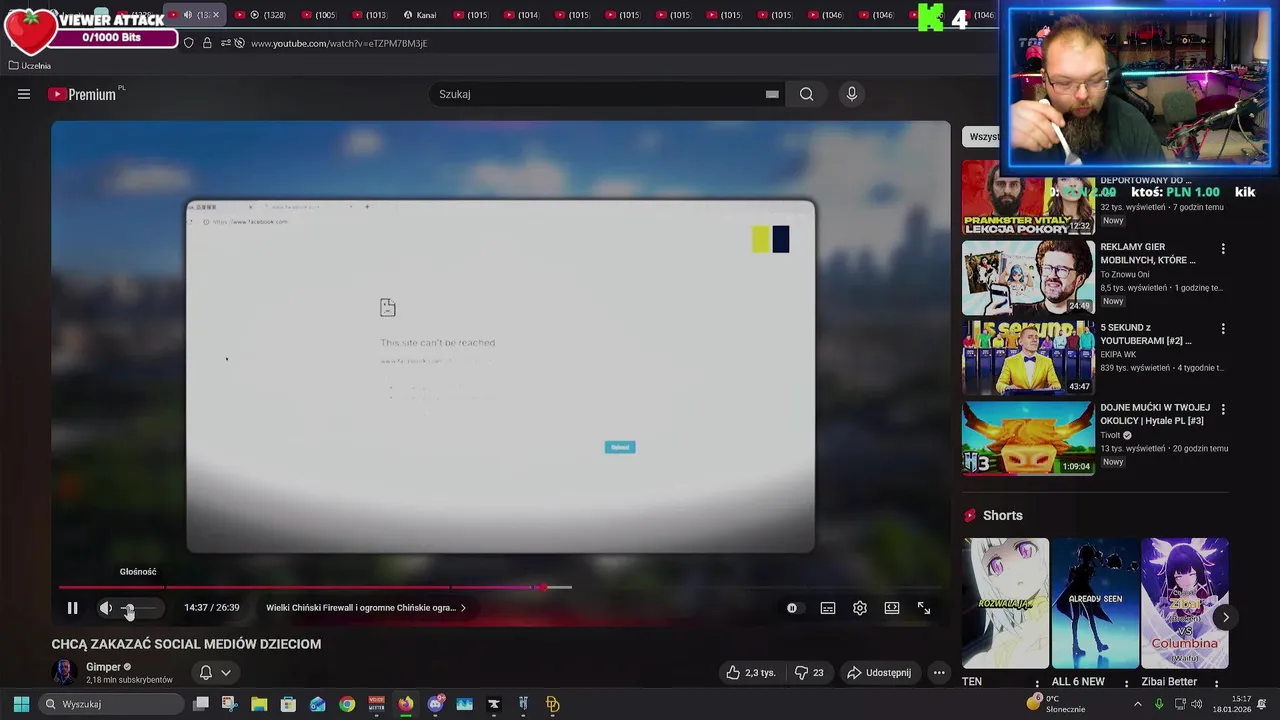Open the system tray volume icon
The height and width of the screenshot is (720, 1280).
coord(1199,704)
